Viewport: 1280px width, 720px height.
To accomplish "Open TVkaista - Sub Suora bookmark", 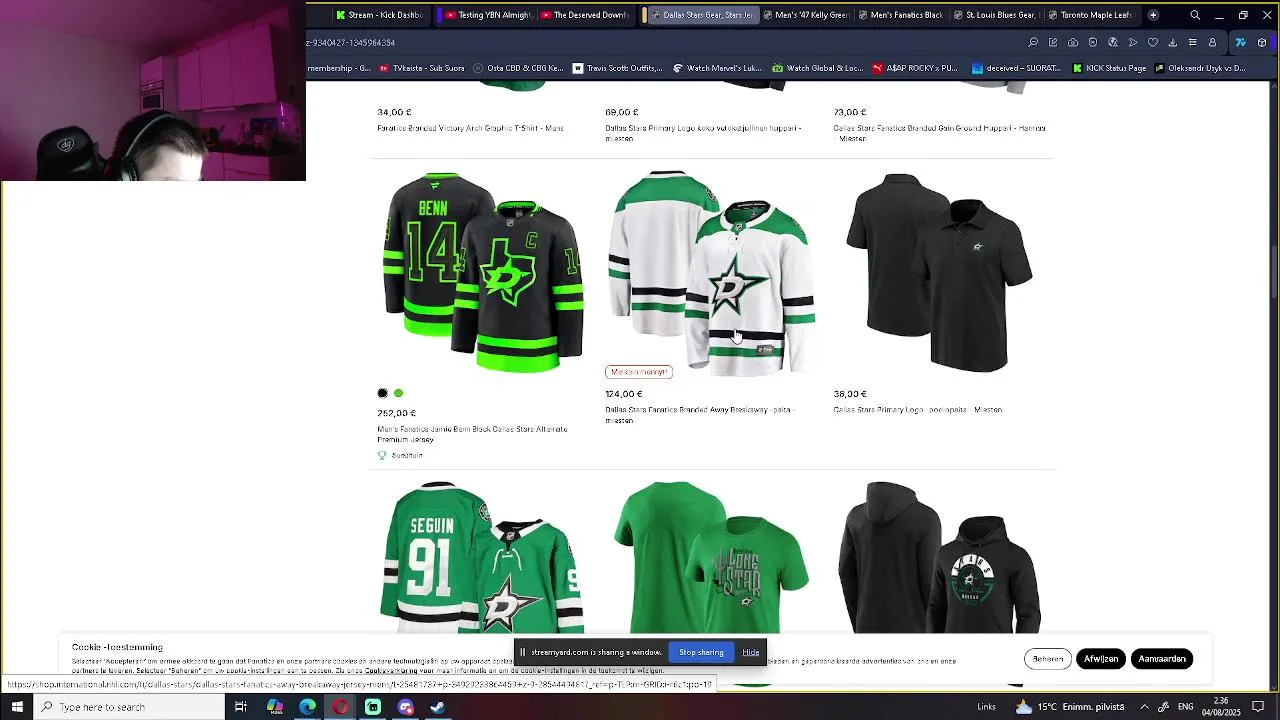I will pos(422,68).
